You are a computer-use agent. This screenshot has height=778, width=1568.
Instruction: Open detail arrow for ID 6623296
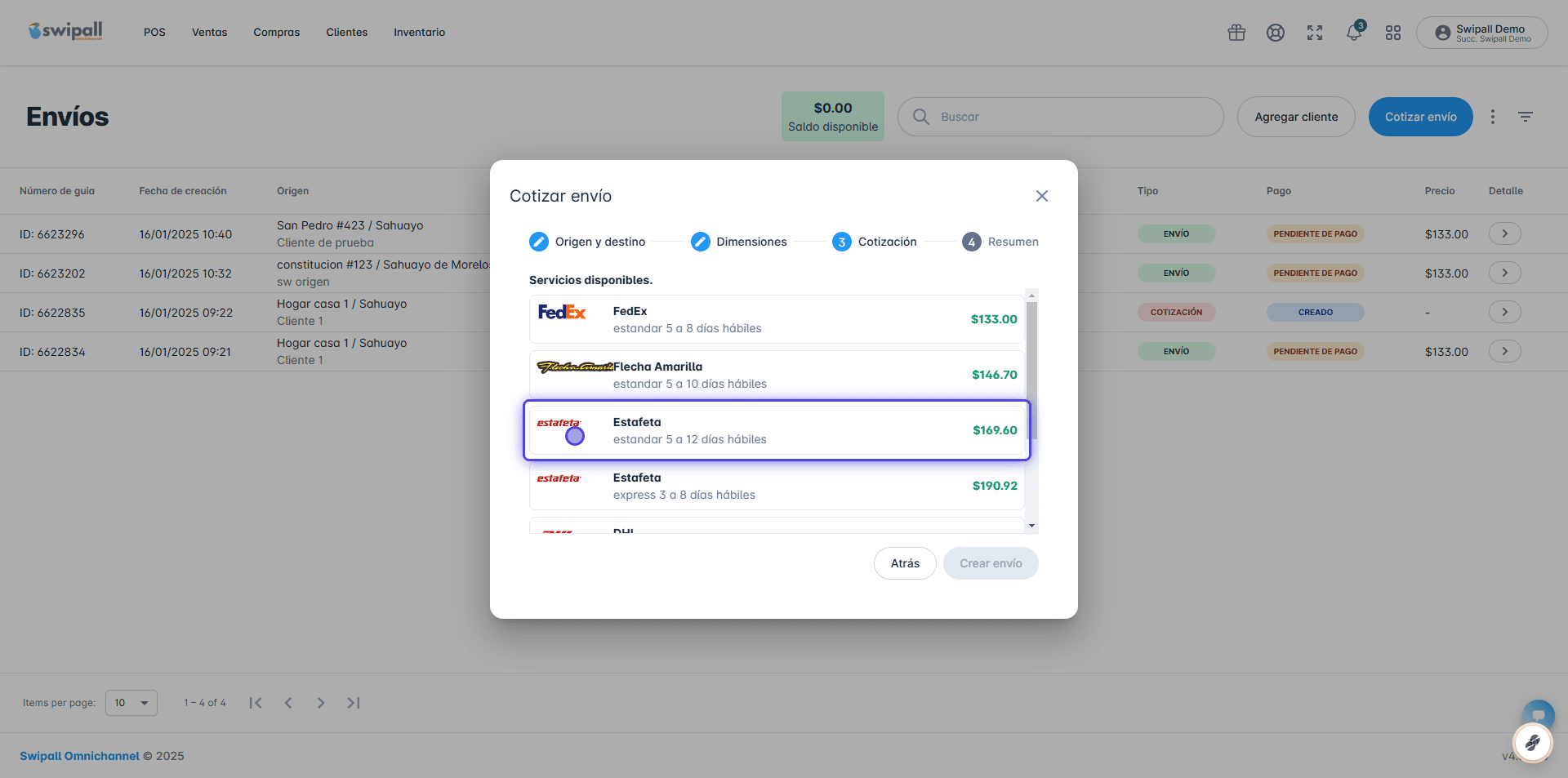[x=1504, y=233]
